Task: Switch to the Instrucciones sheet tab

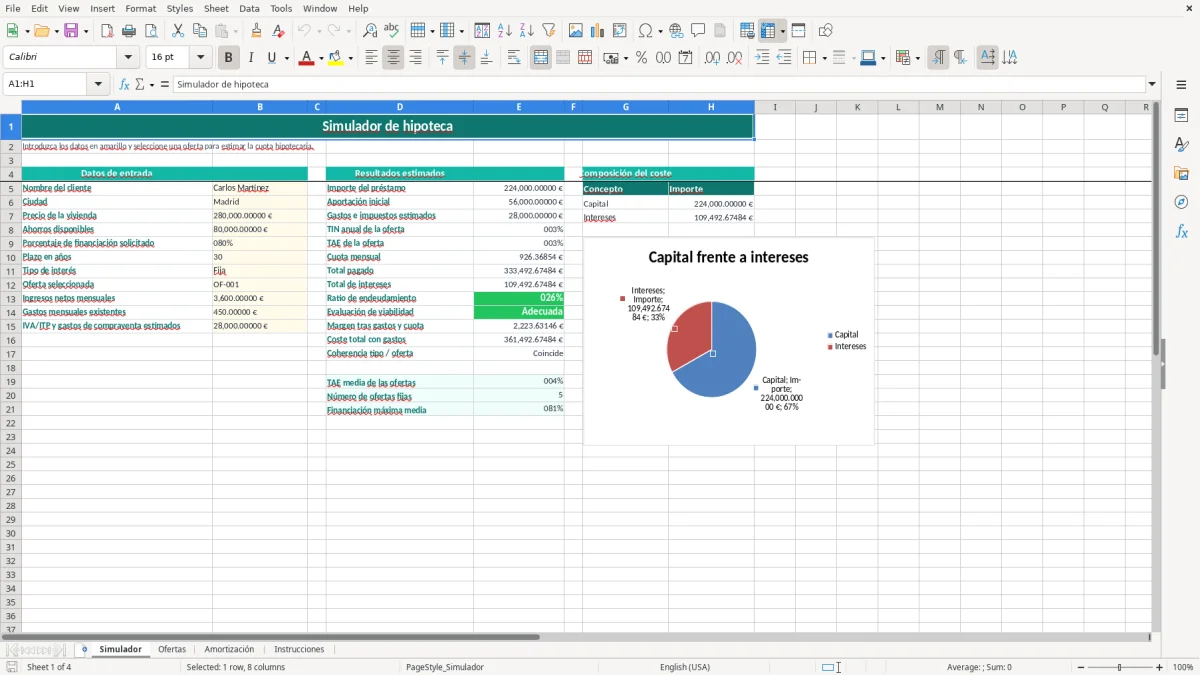Action: pyautogui.click(x=299, y=650)
